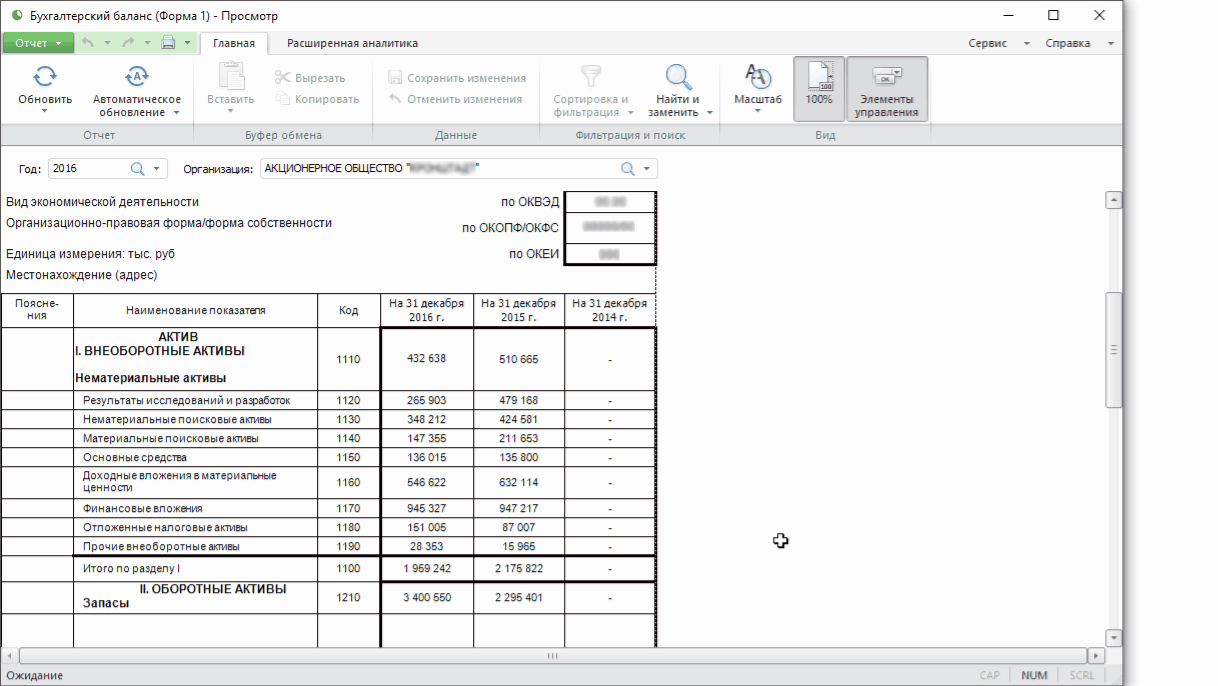Screen dimensions: 1218x686
Task: Click the print icon in quick access toolbar
Action: coord(168,43)
